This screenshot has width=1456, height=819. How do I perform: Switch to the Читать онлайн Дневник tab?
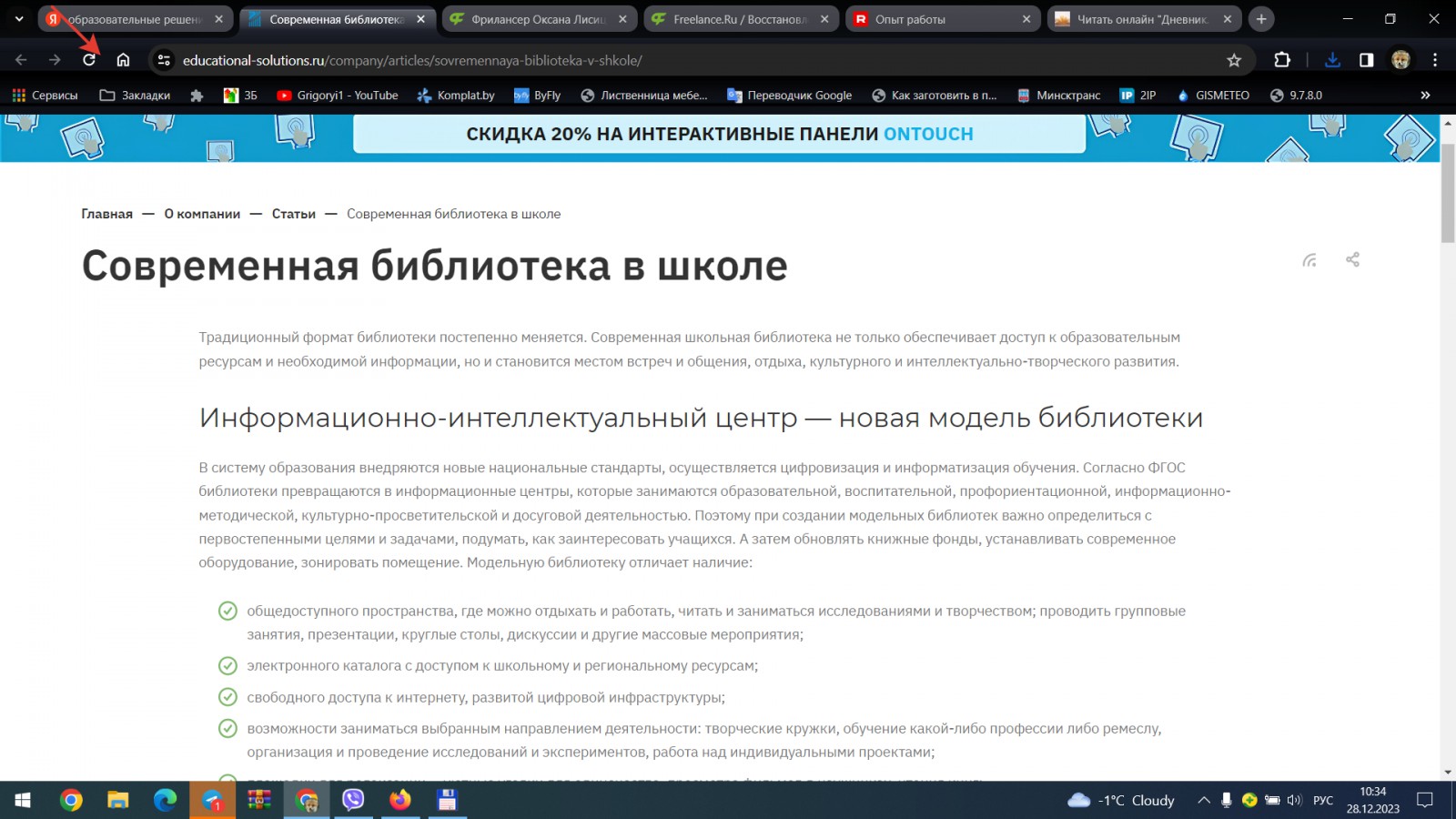(x=1145, y=19)
